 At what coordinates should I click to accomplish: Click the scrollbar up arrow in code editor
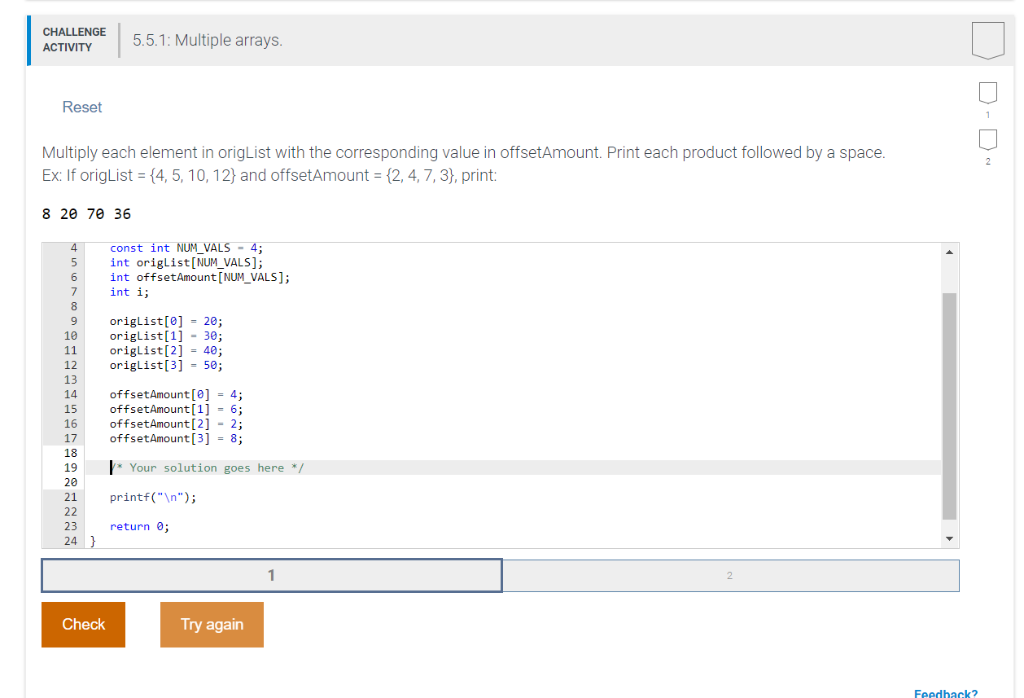949,251
